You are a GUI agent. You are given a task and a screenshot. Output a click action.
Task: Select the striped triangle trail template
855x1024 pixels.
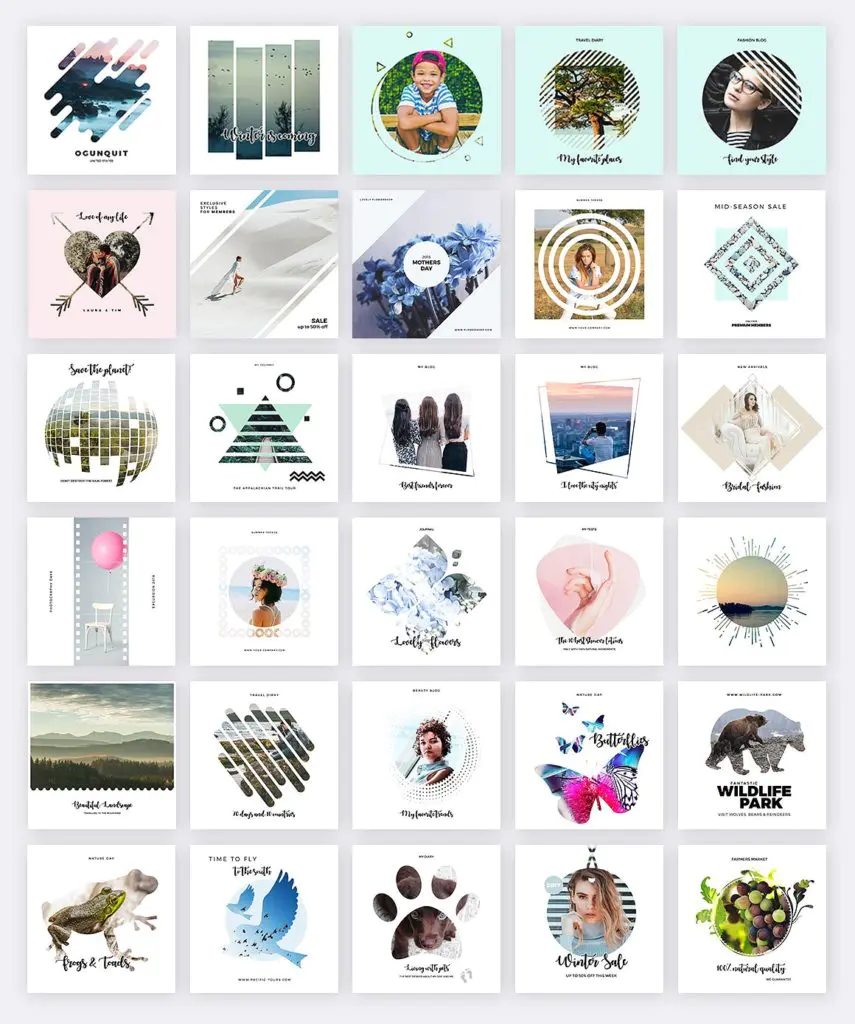point(264,428)
